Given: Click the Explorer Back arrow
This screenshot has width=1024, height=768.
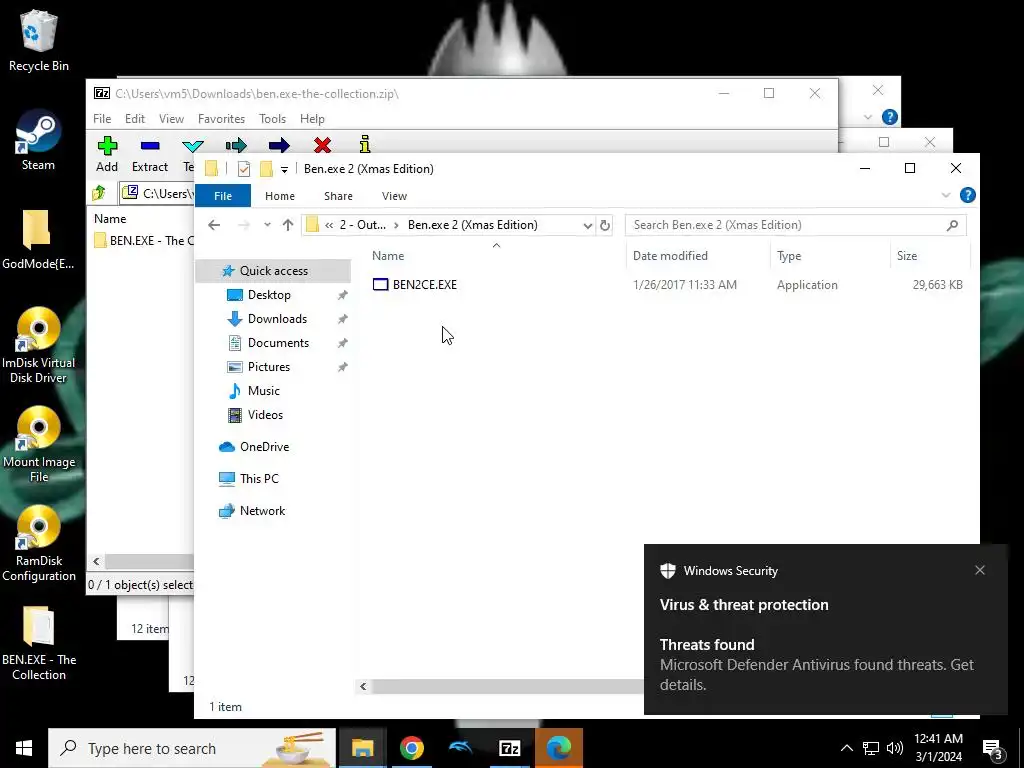Looking at the screenshot, I should click(214, 225).
